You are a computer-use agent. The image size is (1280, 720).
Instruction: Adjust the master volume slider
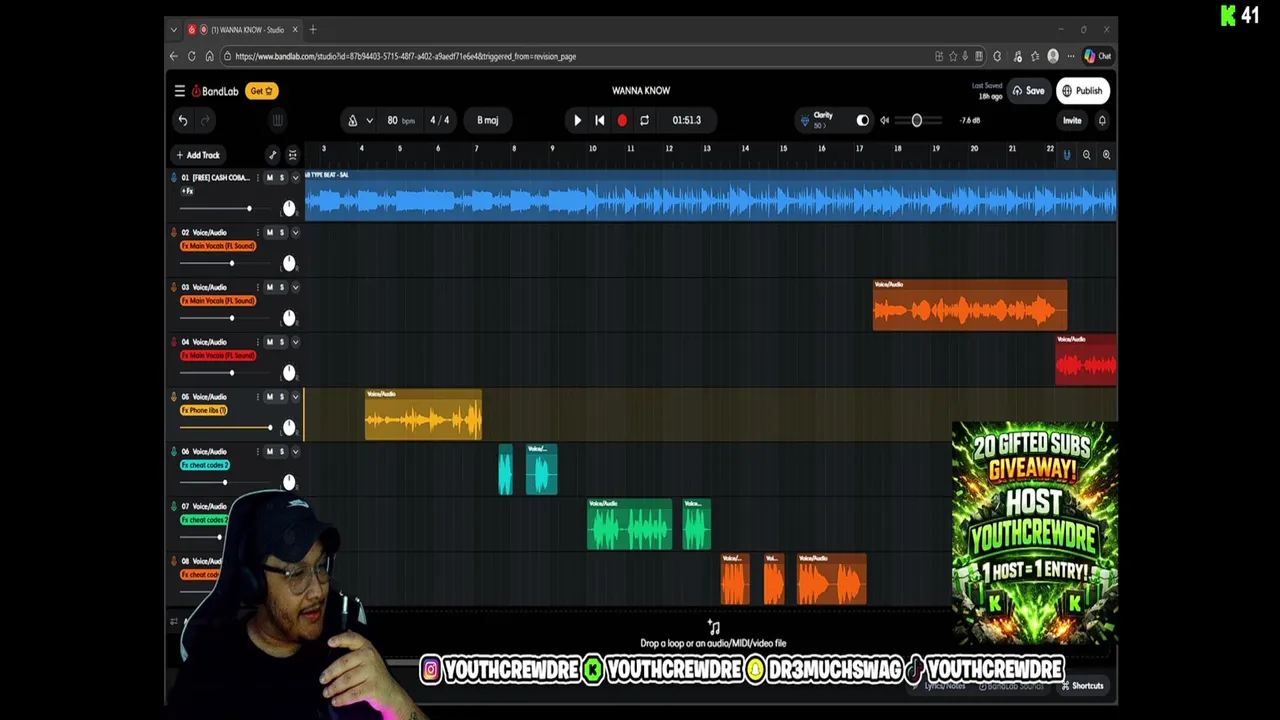918,121
